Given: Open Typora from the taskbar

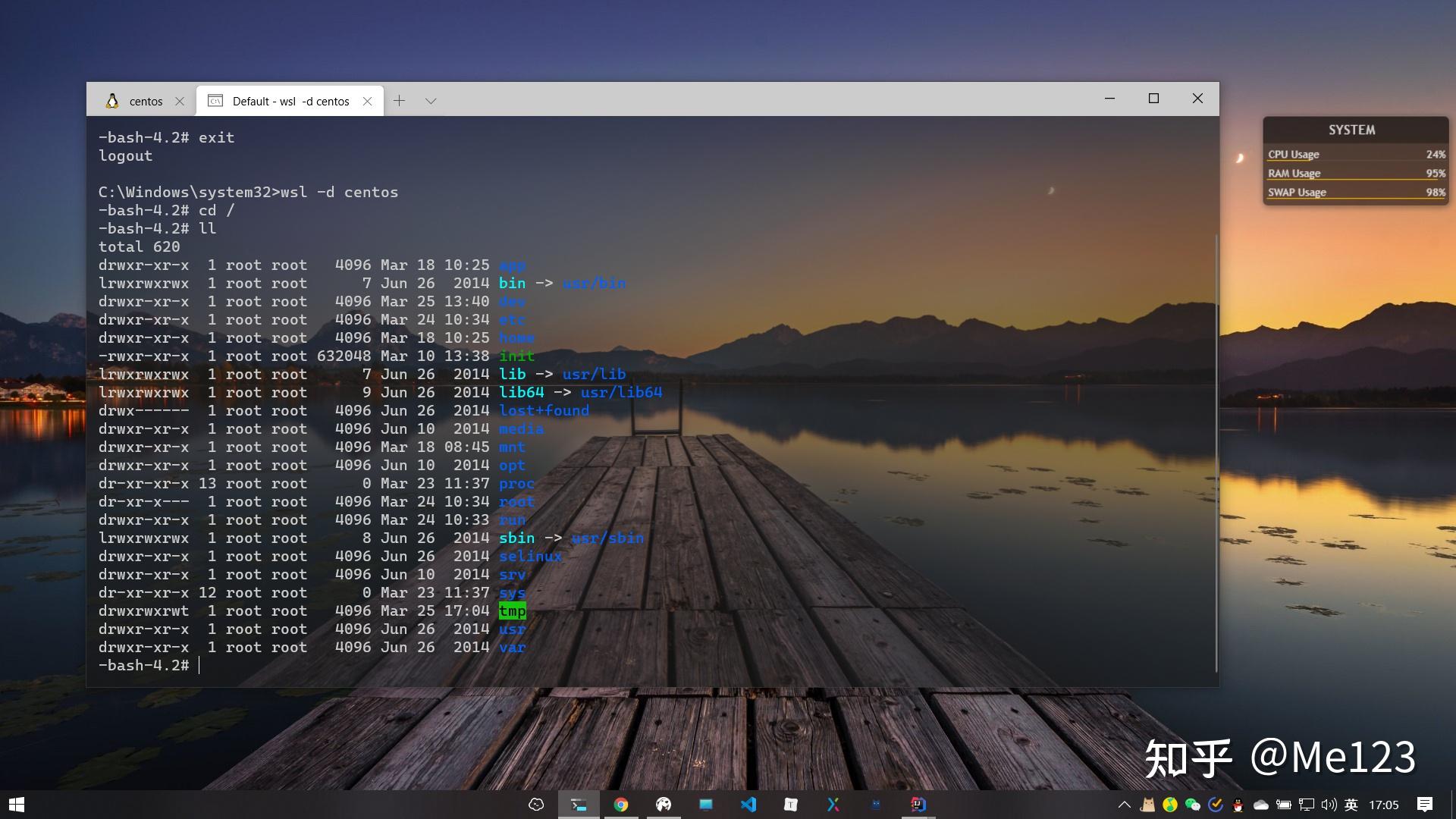Looking at the screenshot, I should pos(790,805).
